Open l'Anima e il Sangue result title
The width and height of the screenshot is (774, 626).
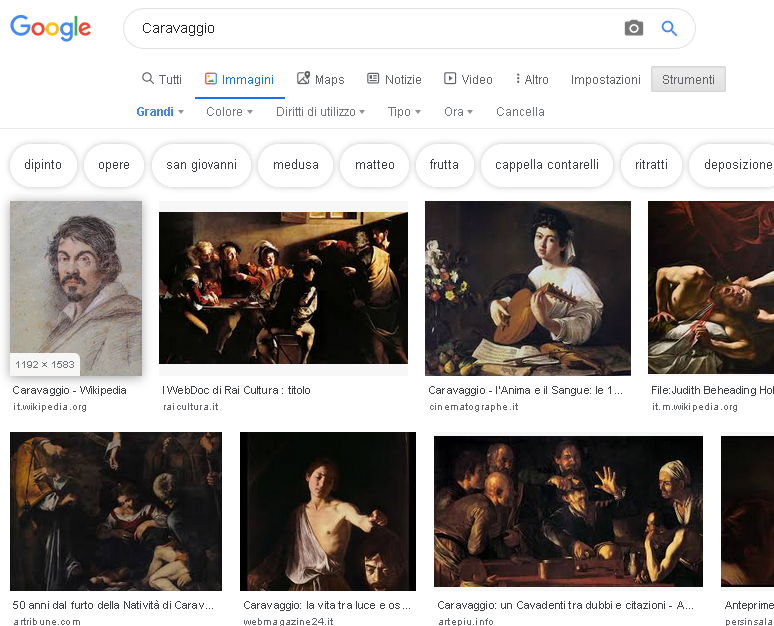coord(526,390)
